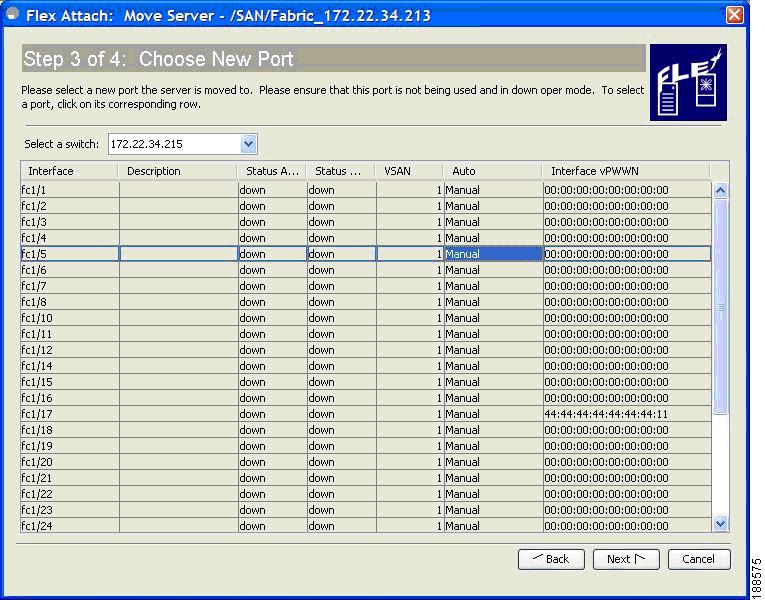Screen dimensions: 765x600
Task: Select row fc1/16
Action: [366, 398]
